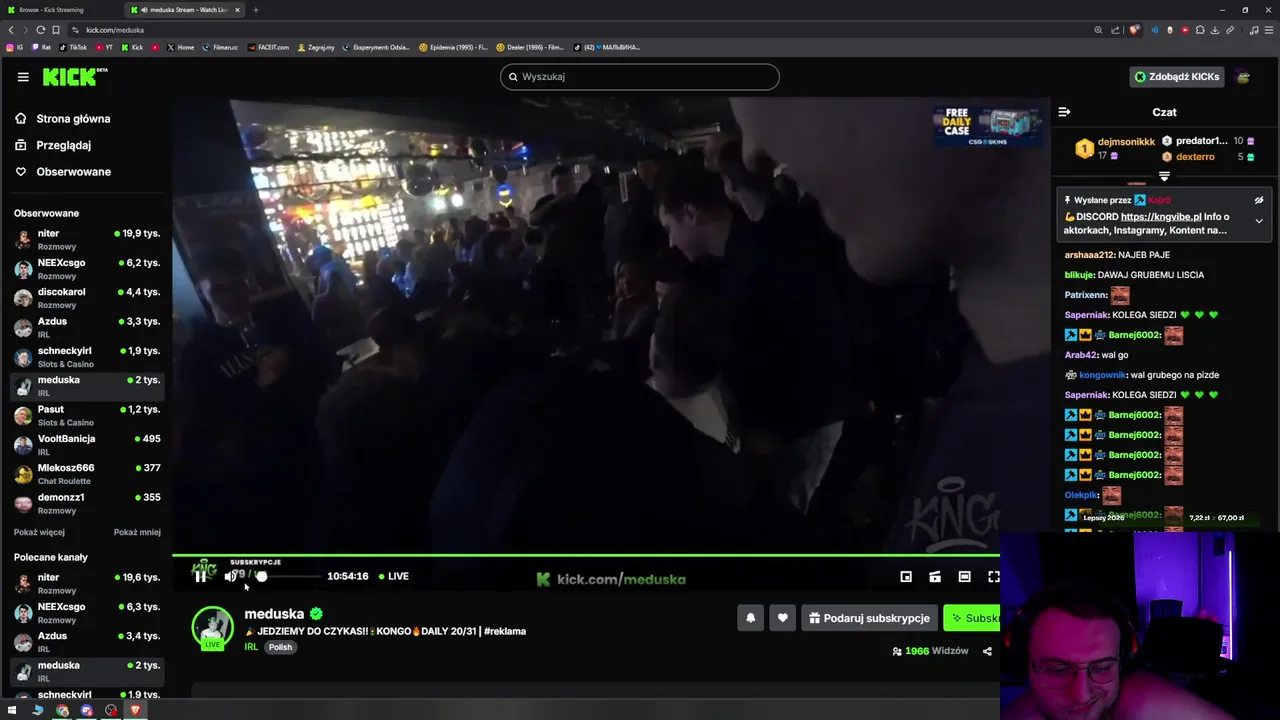
Task: Enter fullscreen mode
Action: pos(994,577)
